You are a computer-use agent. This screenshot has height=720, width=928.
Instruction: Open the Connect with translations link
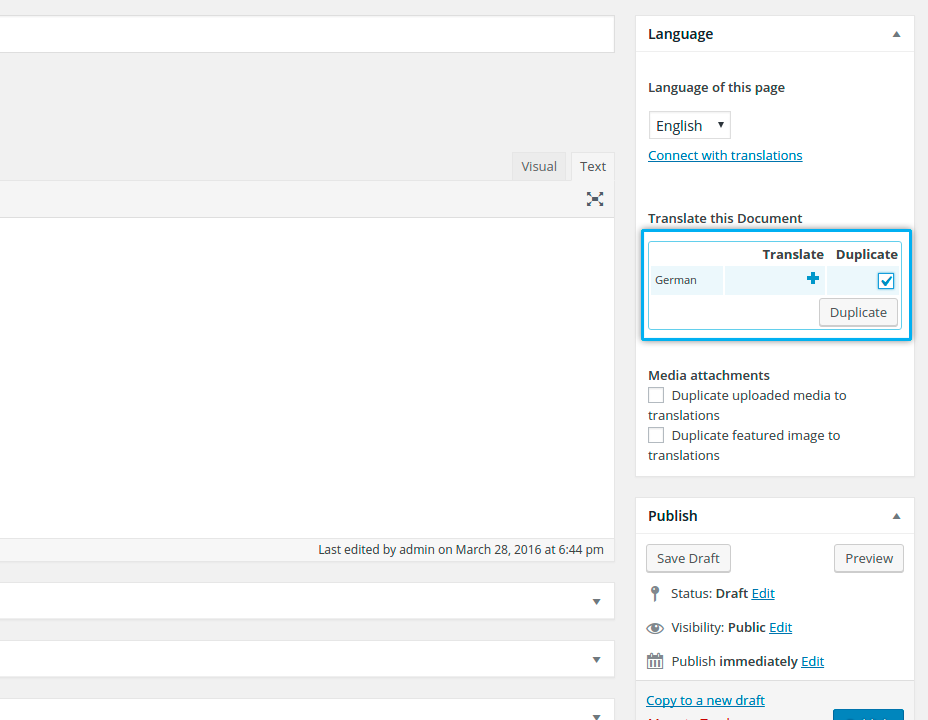pos(725,155)
